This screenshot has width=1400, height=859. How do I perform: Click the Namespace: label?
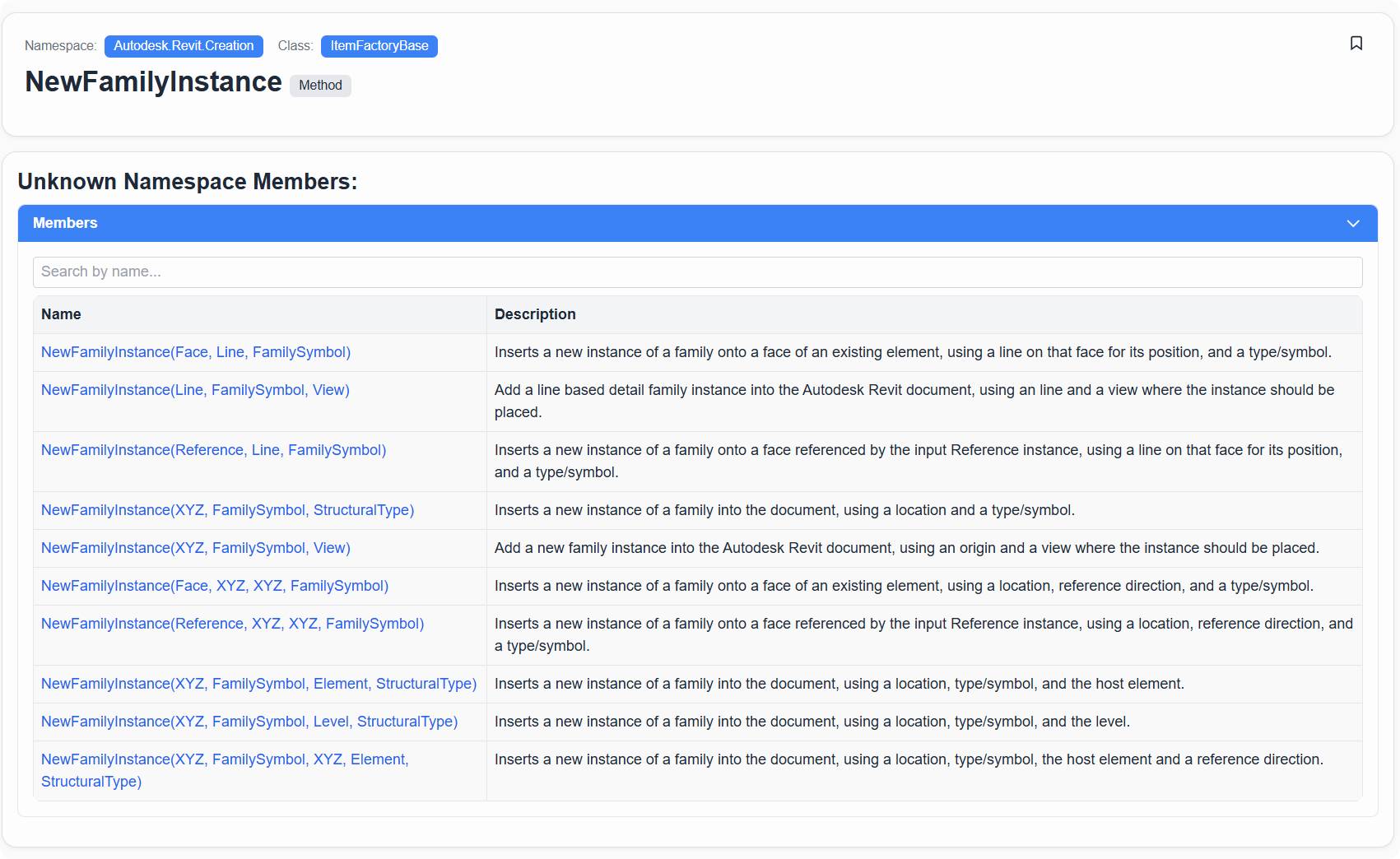(60, 46)
